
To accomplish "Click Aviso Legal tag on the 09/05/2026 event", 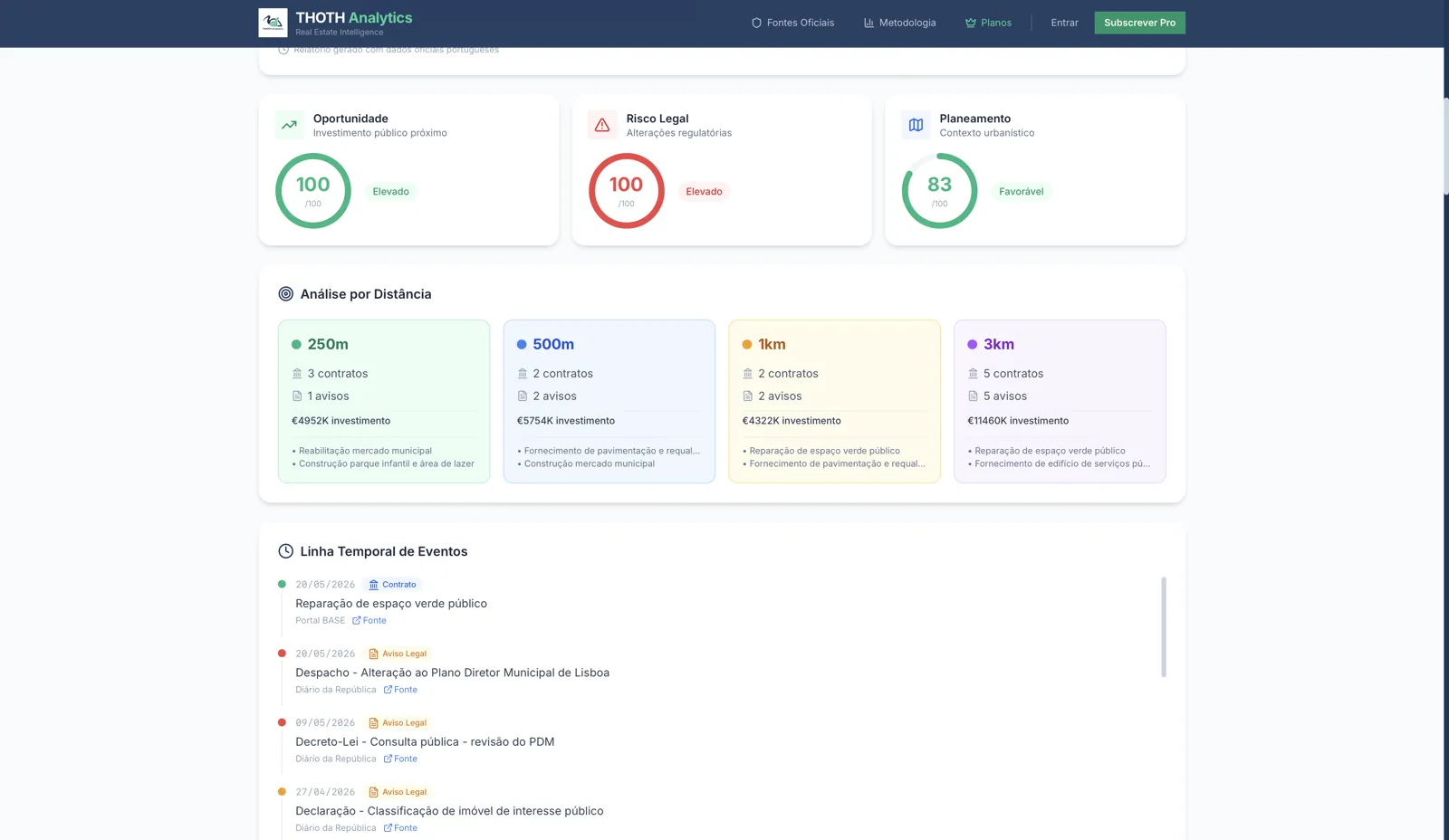I will tap(398, 723).
